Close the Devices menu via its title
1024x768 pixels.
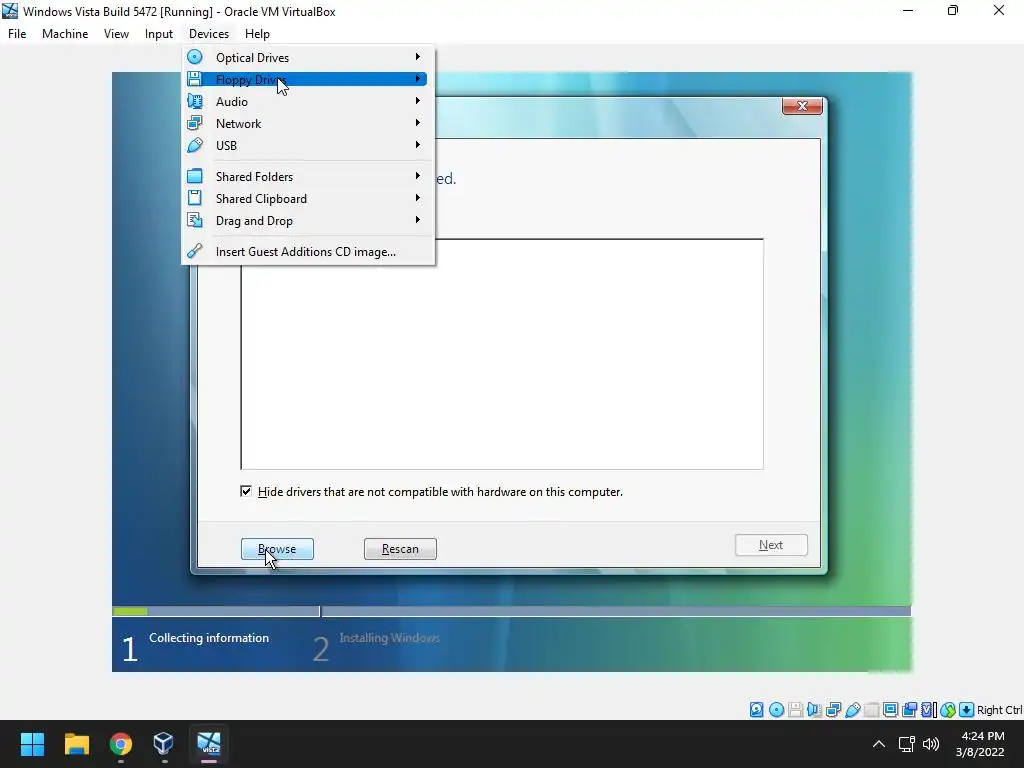point(209,34)
